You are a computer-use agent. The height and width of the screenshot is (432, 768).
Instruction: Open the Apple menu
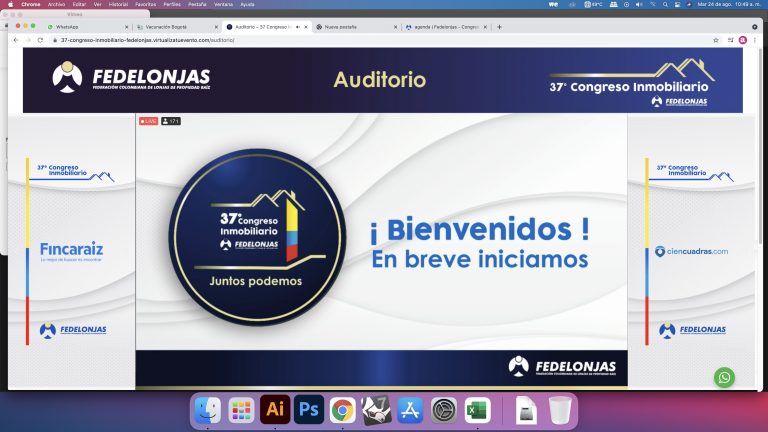tap(10, 4)
